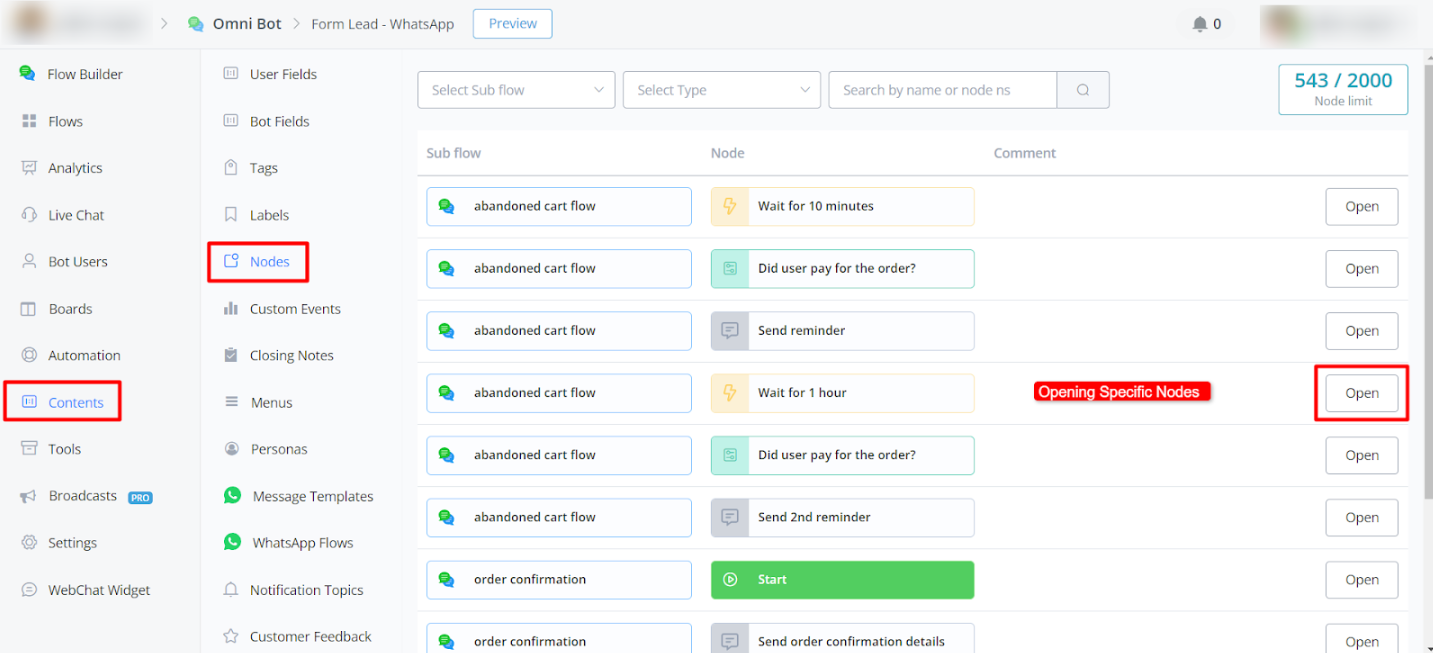Click the Broadcasts megaphone icon
1433x653 pixels.
click(x=29, y=496)
